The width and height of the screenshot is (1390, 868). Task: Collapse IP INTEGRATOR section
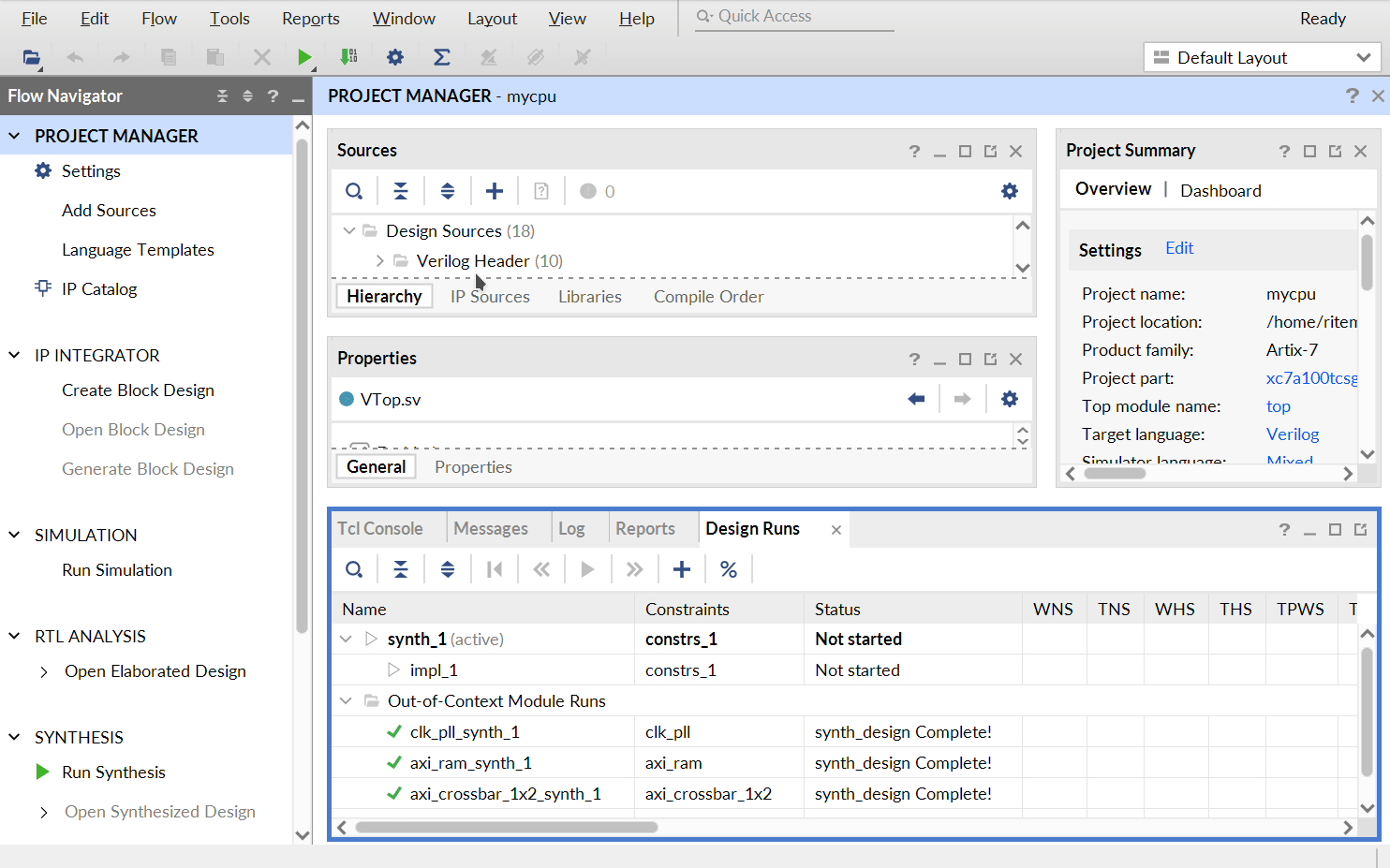[x=14, y=355]
